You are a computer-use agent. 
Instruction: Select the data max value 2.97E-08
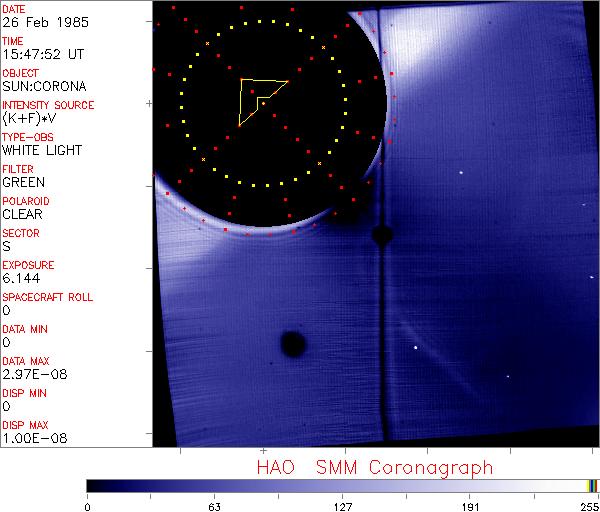click(x=35, y=374)
